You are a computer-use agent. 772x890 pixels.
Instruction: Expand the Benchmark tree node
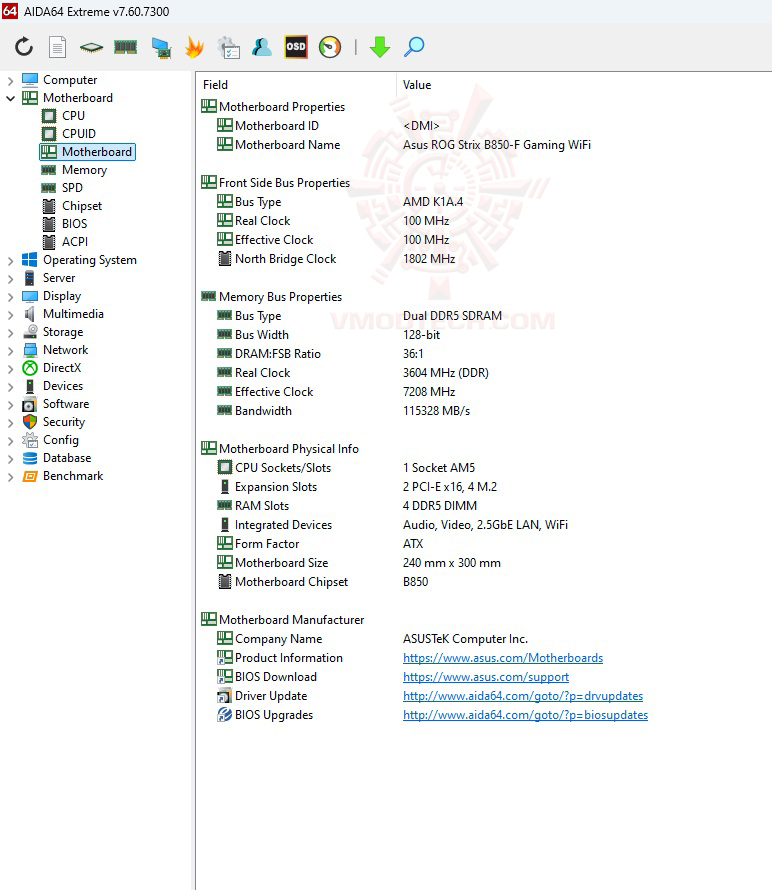tap(10, 477)
